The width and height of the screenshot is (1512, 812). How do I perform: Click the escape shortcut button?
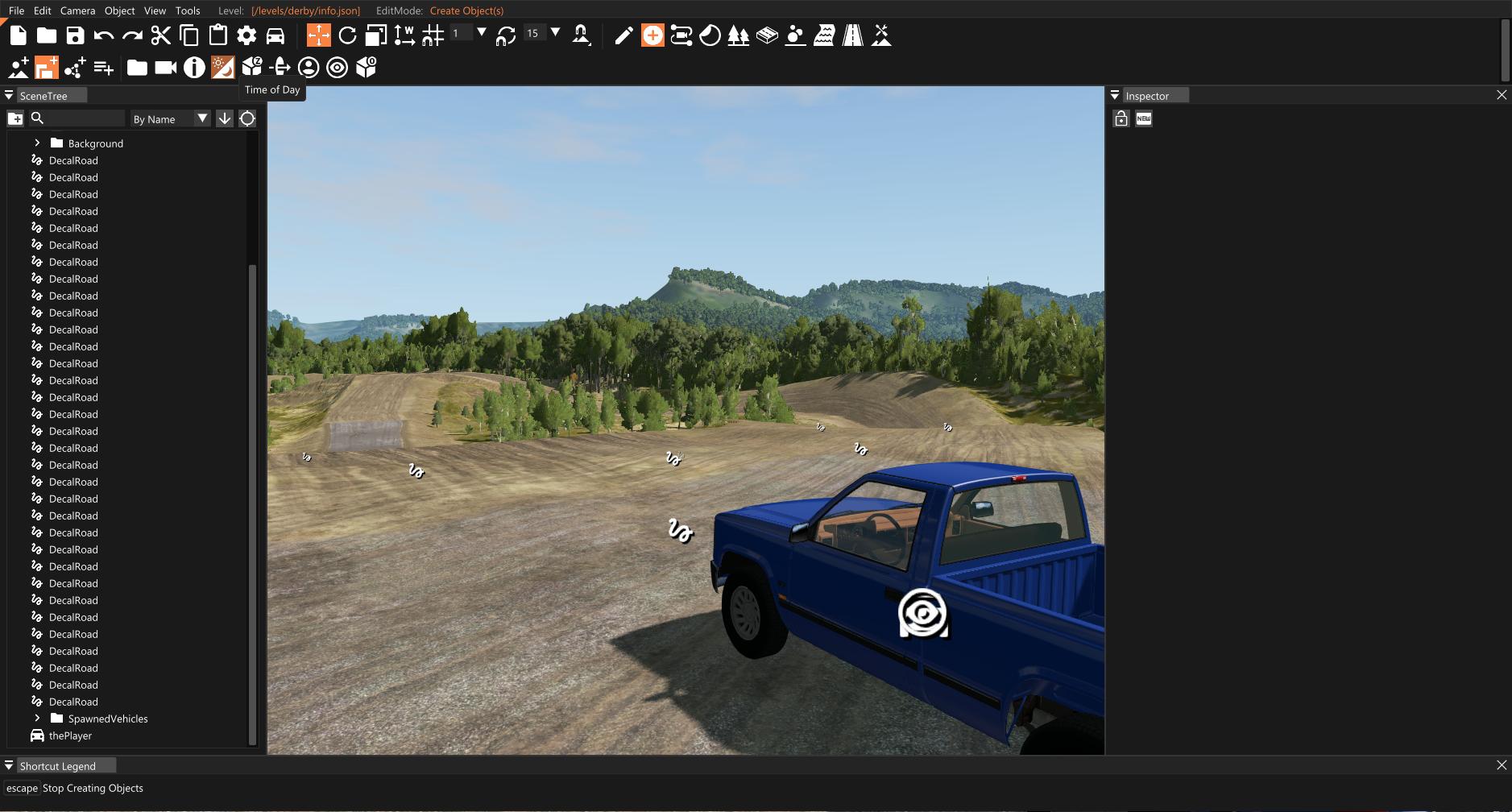click(22, 788)
